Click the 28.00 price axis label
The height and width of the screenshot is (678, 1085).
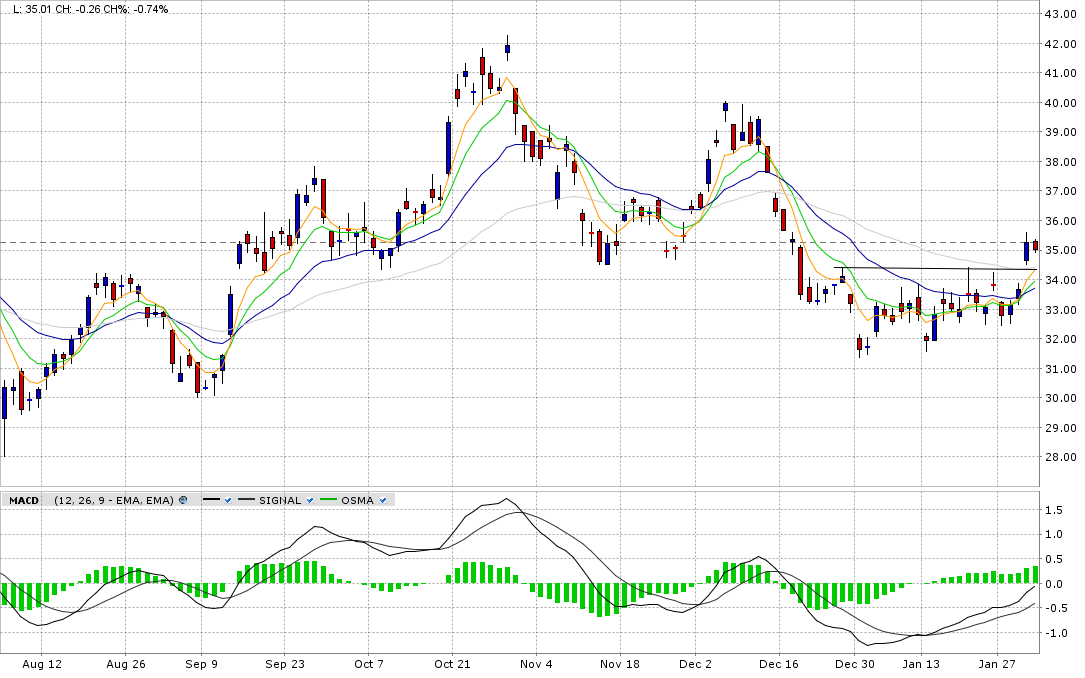1060,458
